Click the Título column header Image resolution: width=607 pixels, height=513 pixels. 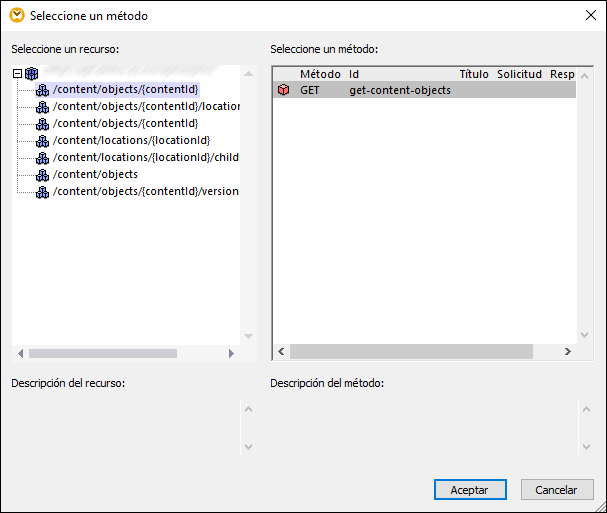[x=473, y=74]
